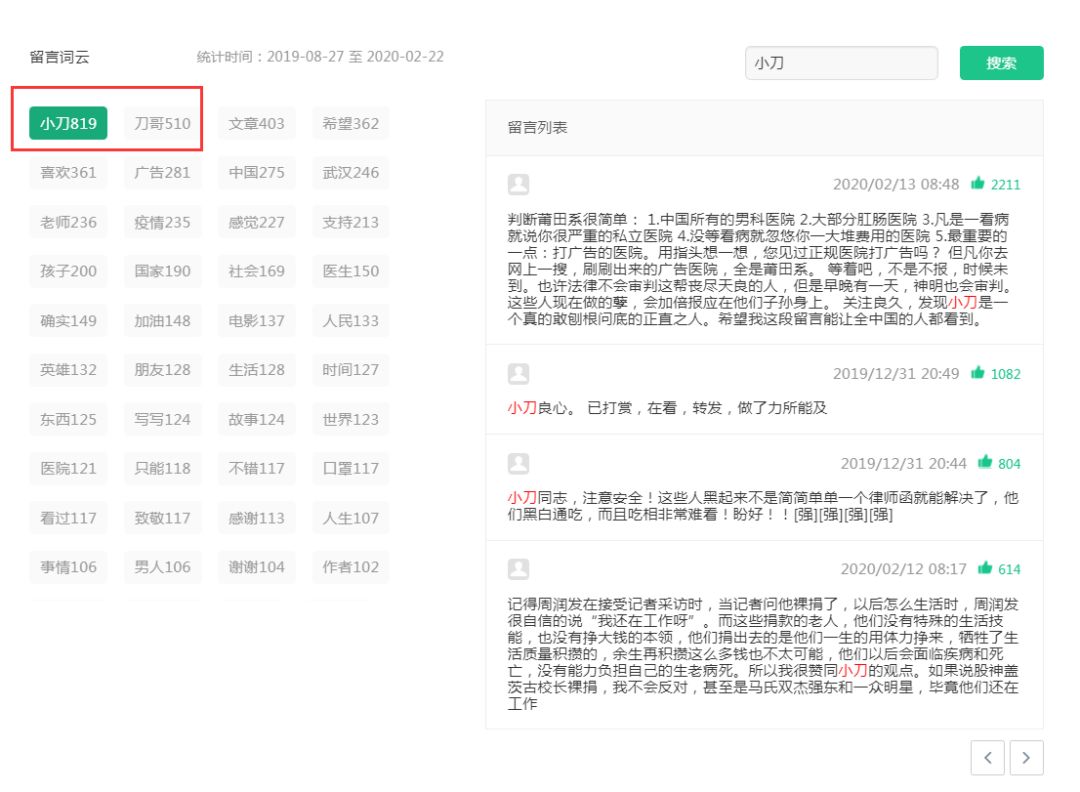1080x792 pixels.
Task: Click the 加油148 word cloud tag
Action: [x=162, y=320]
